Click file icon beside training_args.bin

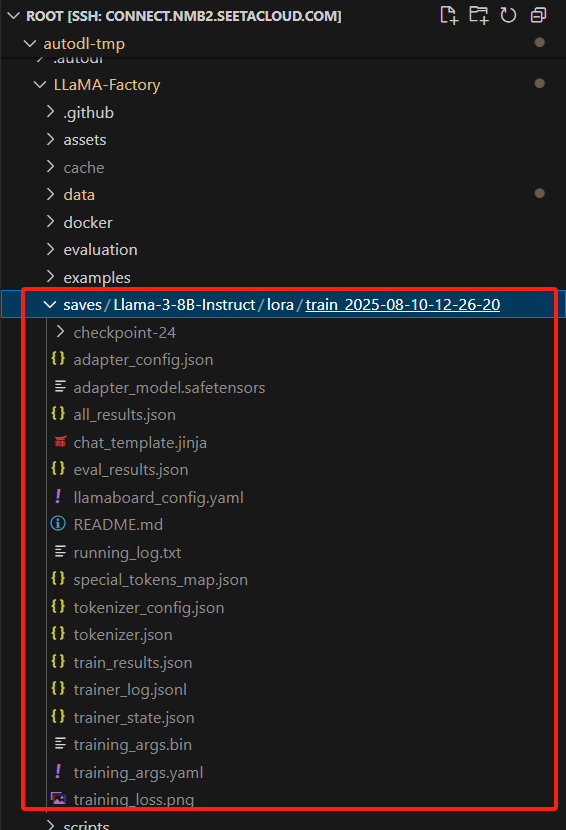(x=60, y=744)
